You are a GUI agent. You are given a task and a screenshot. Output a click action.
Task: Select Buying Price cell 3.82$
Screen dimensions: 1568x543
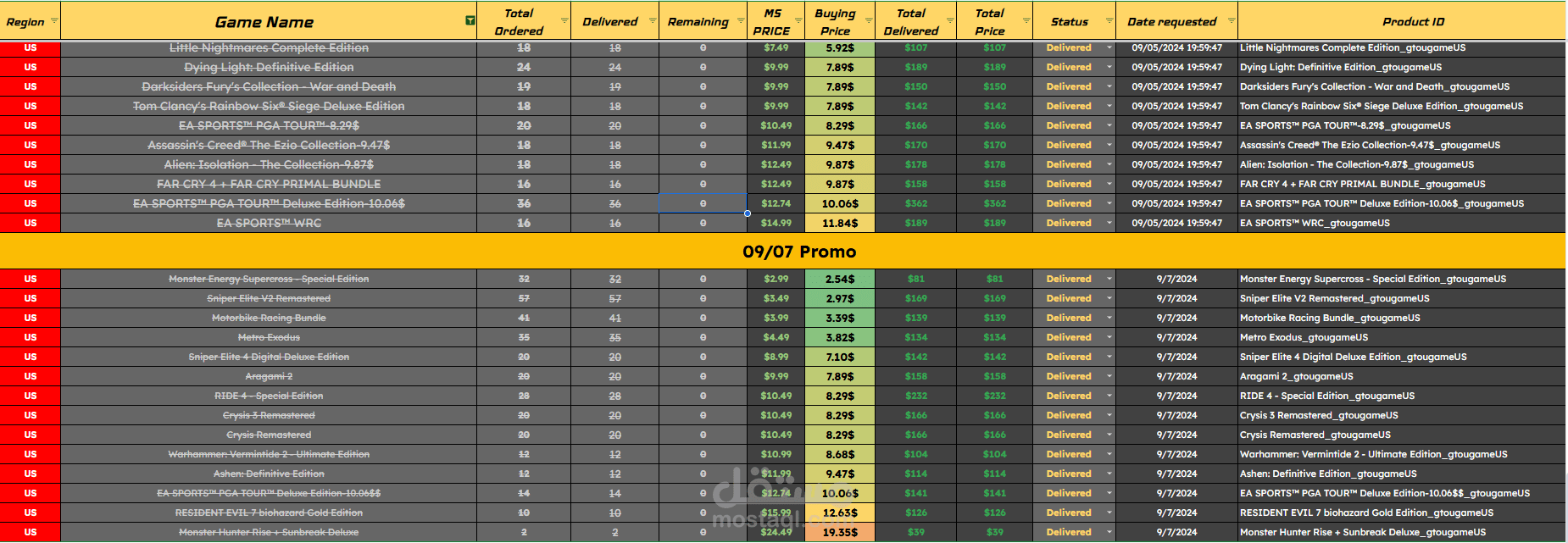click(839, 337)
